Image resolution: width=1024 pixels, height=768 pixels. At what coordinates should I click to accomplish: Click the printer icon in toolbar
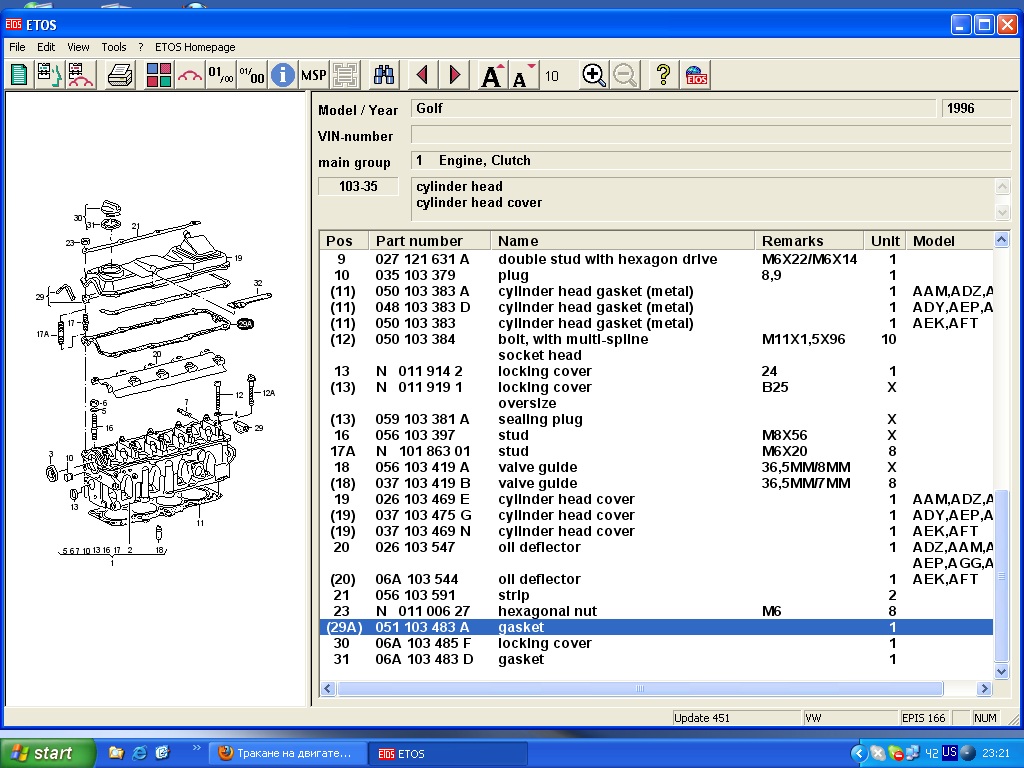pyautogui.click(x=121, y=75)
